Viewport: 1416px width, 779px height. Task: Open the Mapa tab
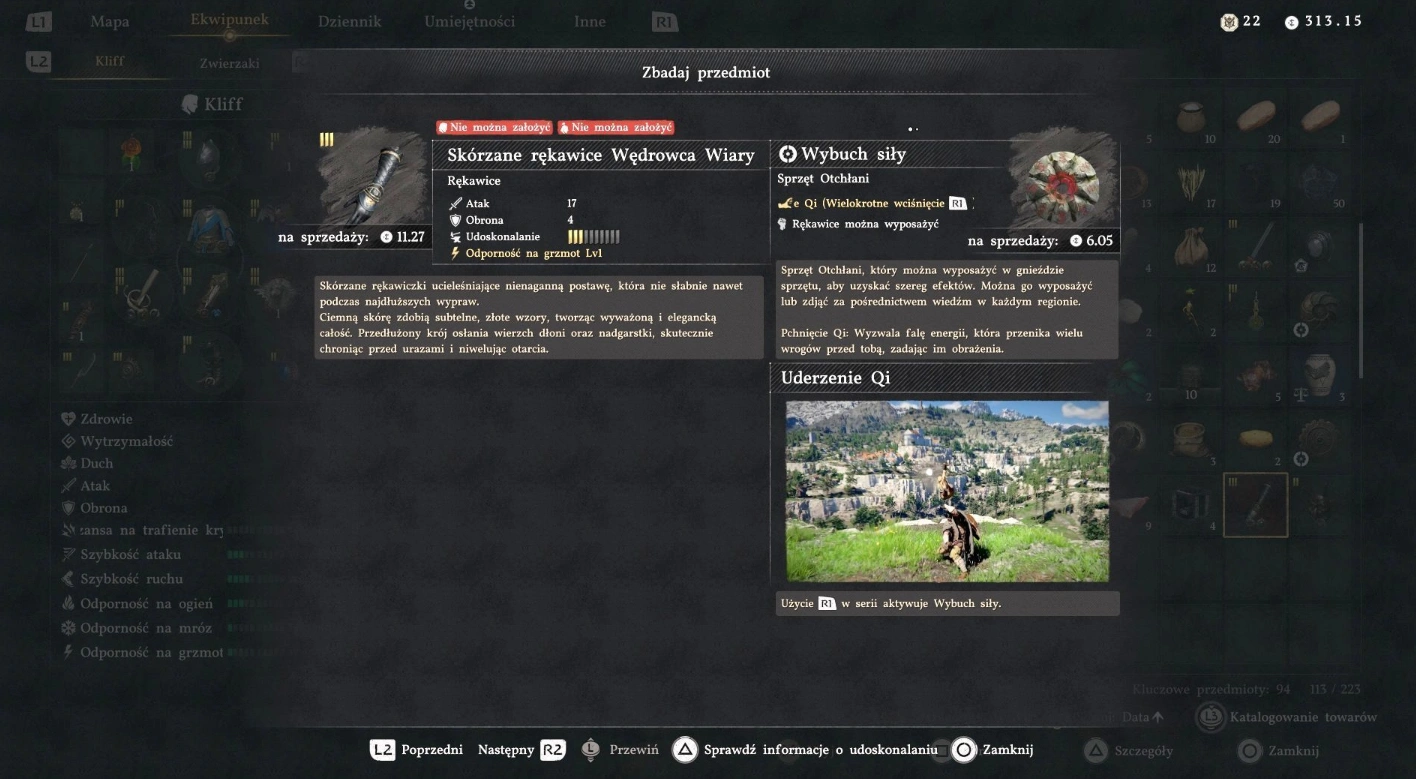[110, 21]
